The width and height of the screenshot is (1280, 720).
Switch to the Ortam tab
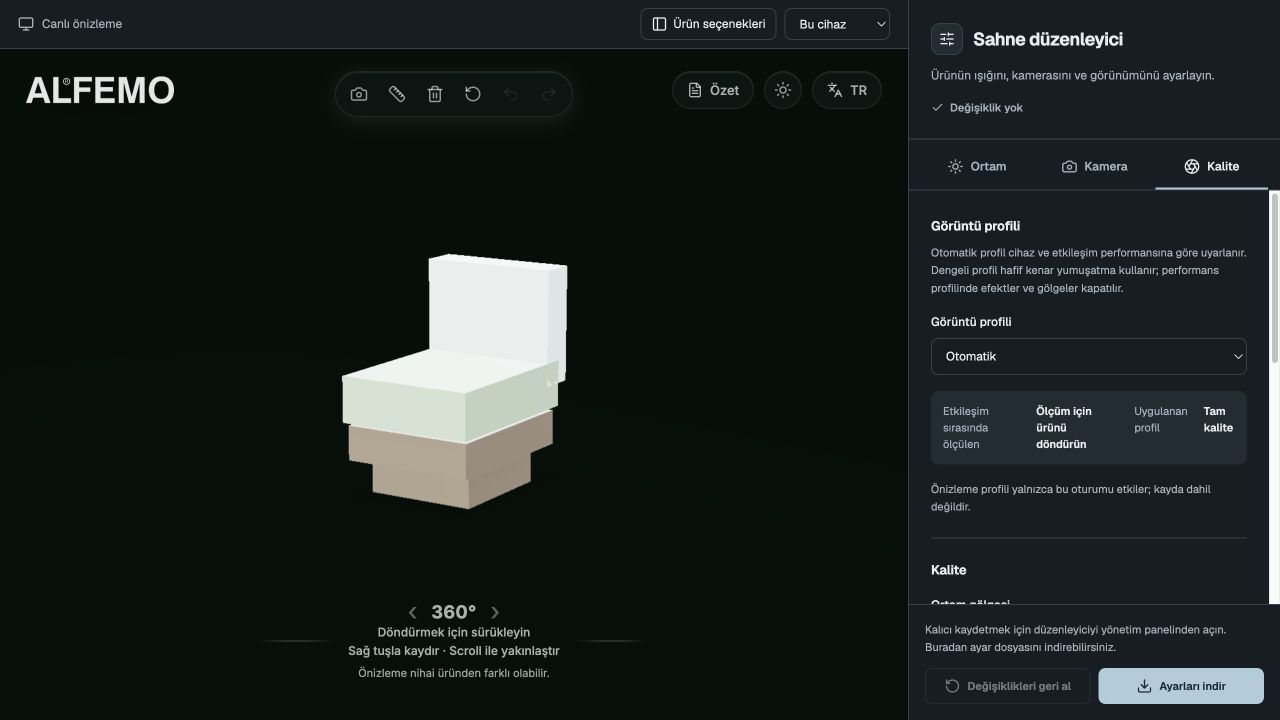(977, 166)
